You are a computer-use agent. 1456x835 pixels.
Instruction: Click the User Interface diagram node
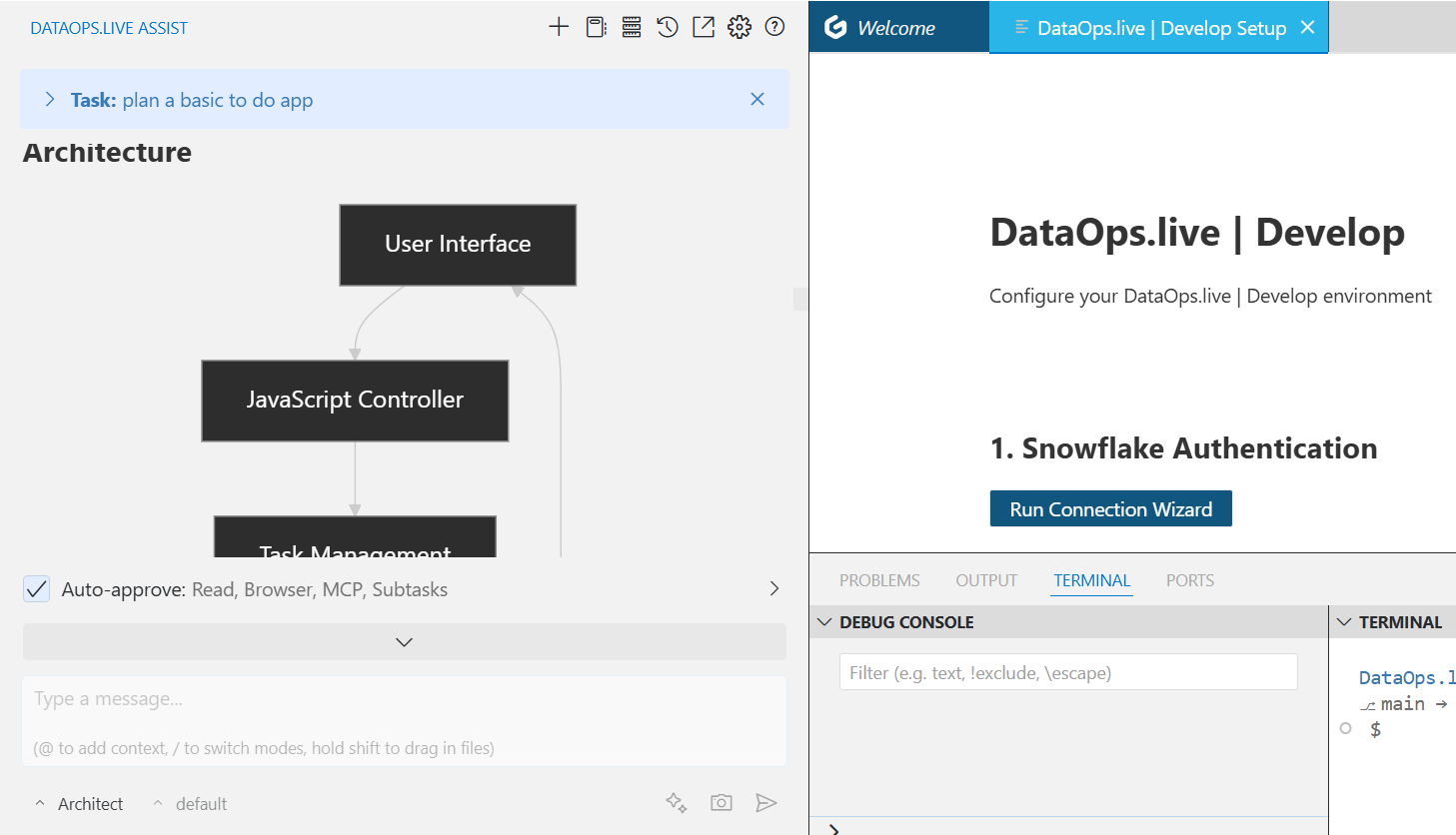click(458, 245)
